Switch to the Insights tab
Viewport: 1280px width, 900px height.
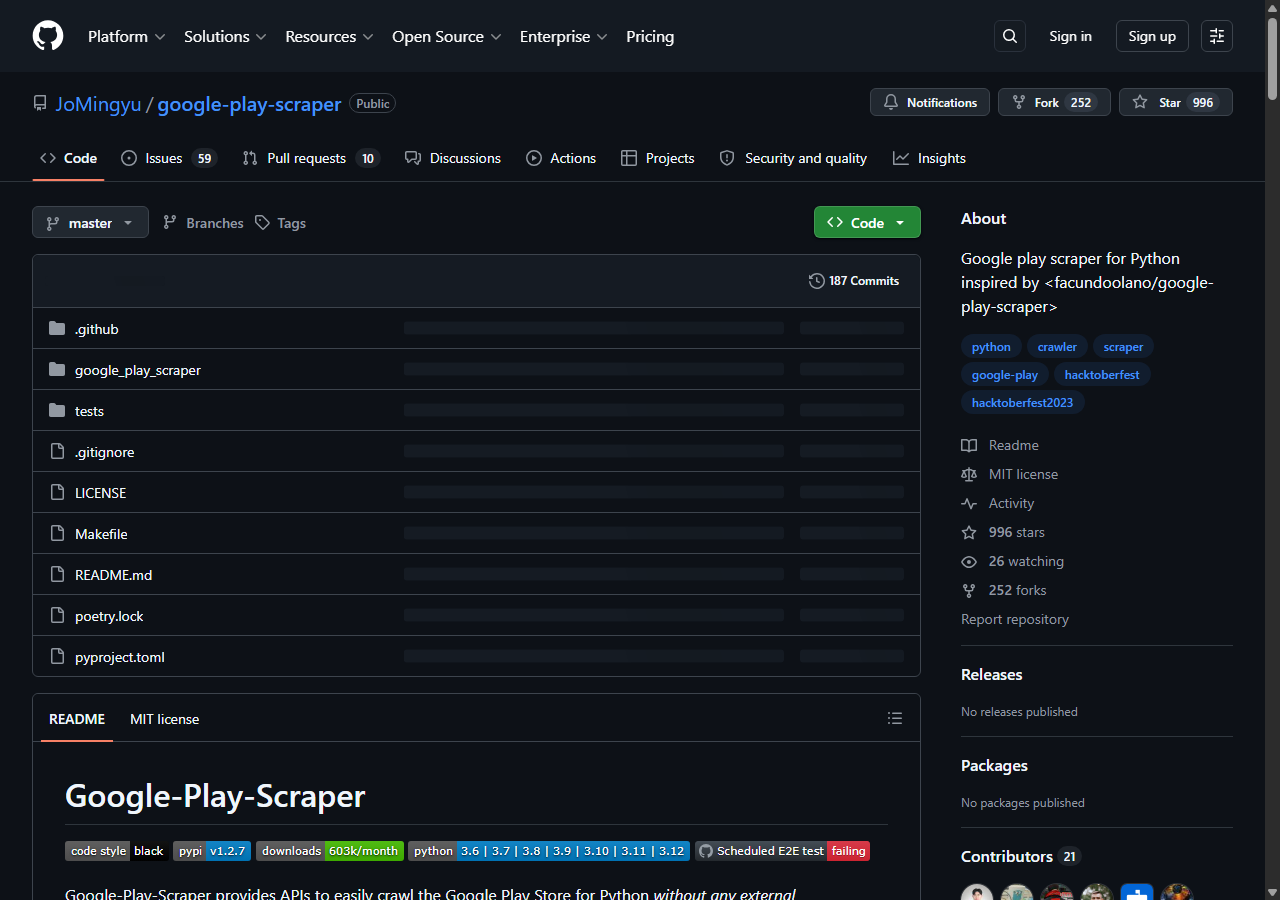click(x=929, y=158)
